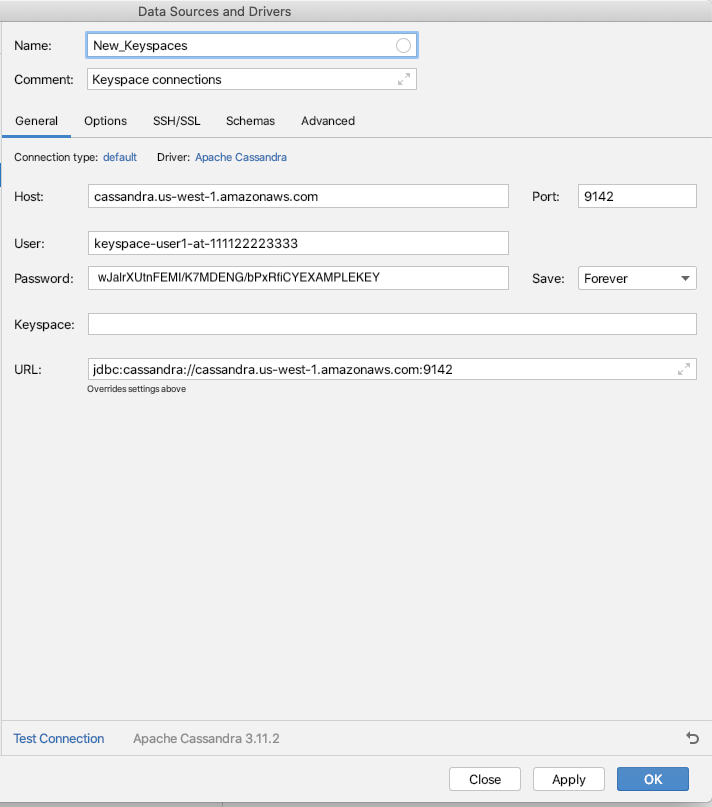The image size is (712, 807).
Task: Switch to the Schemas tab
Action: click(250, 121)
